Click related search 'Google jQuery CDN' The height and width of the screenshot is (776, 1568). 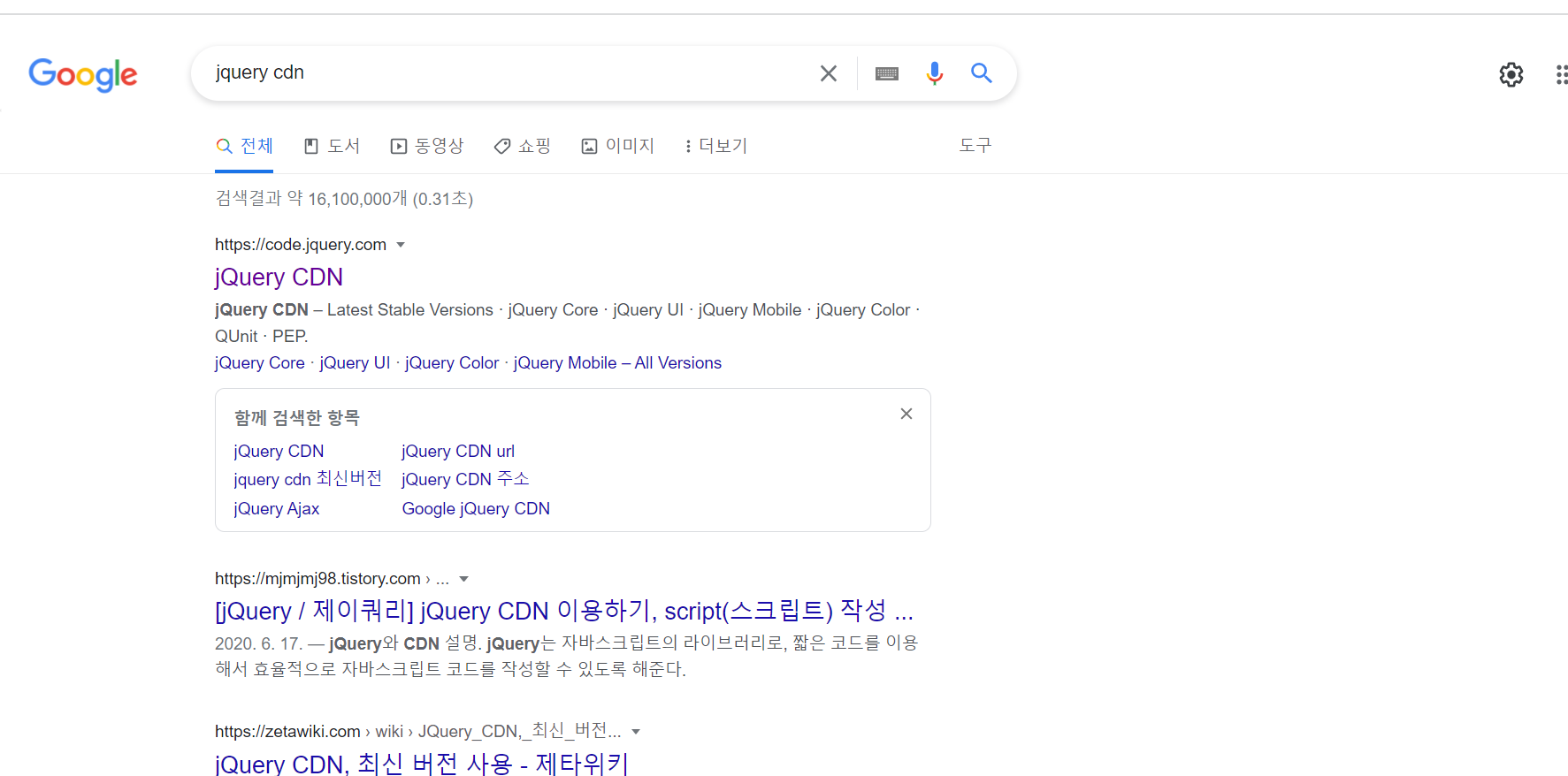click(476, 509)
